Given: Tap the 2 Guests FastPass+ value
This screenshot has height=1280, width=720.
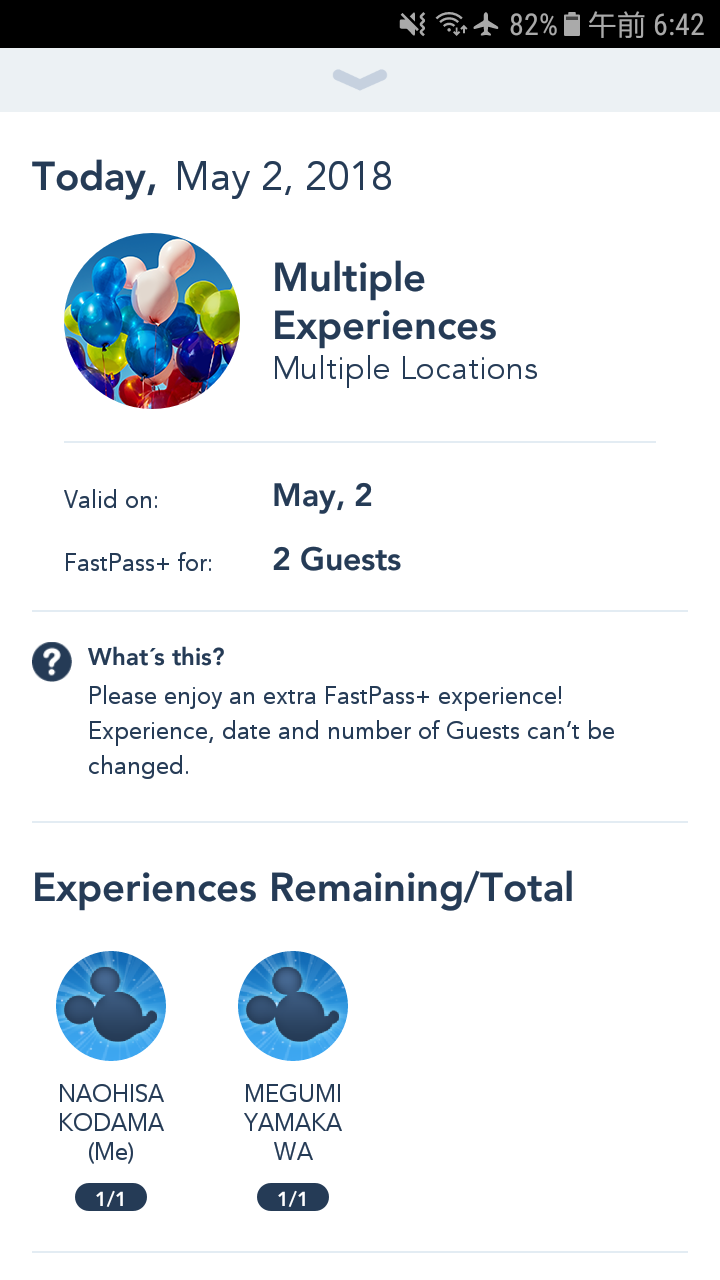Looking at the screenshot, I should (x=337, y=560).
